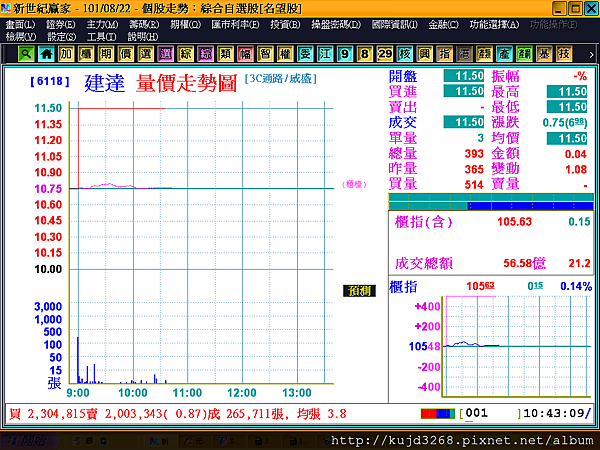Click the green magnifier search icon
Screen dimensions: 600x450
tap(26, 54)
